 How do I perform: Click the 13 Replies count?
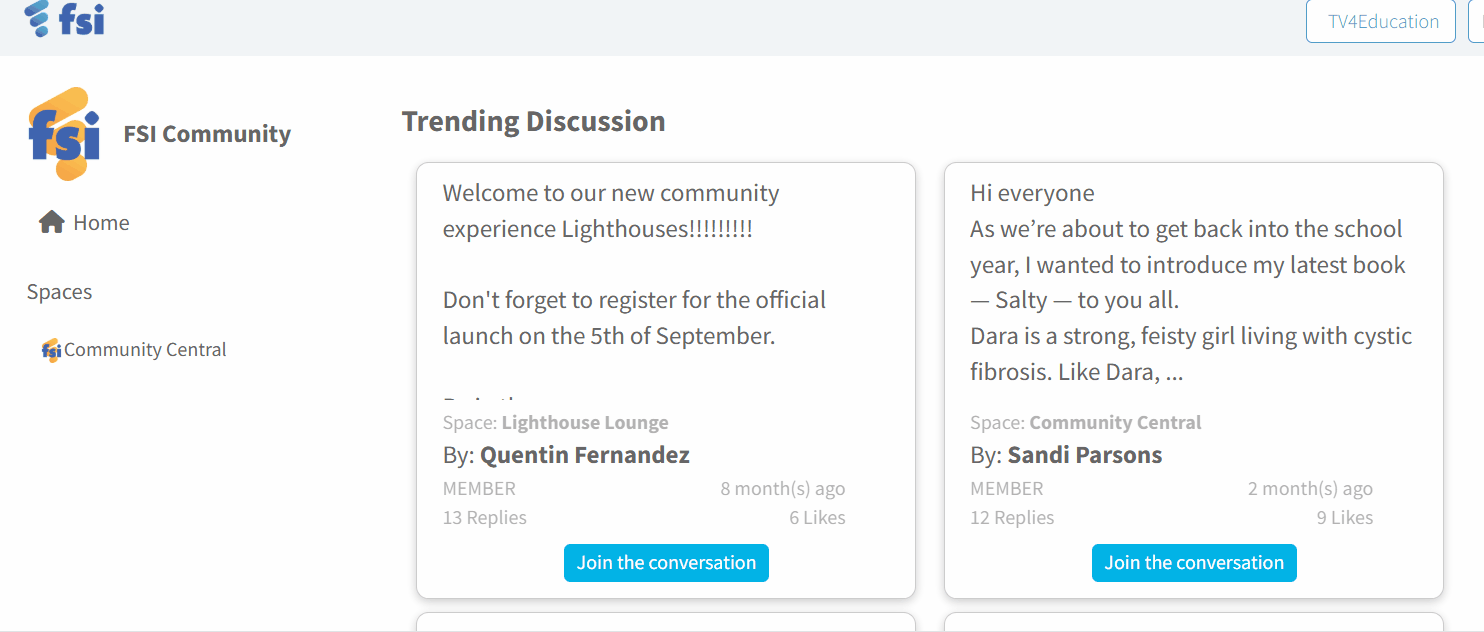pos(485,518)
